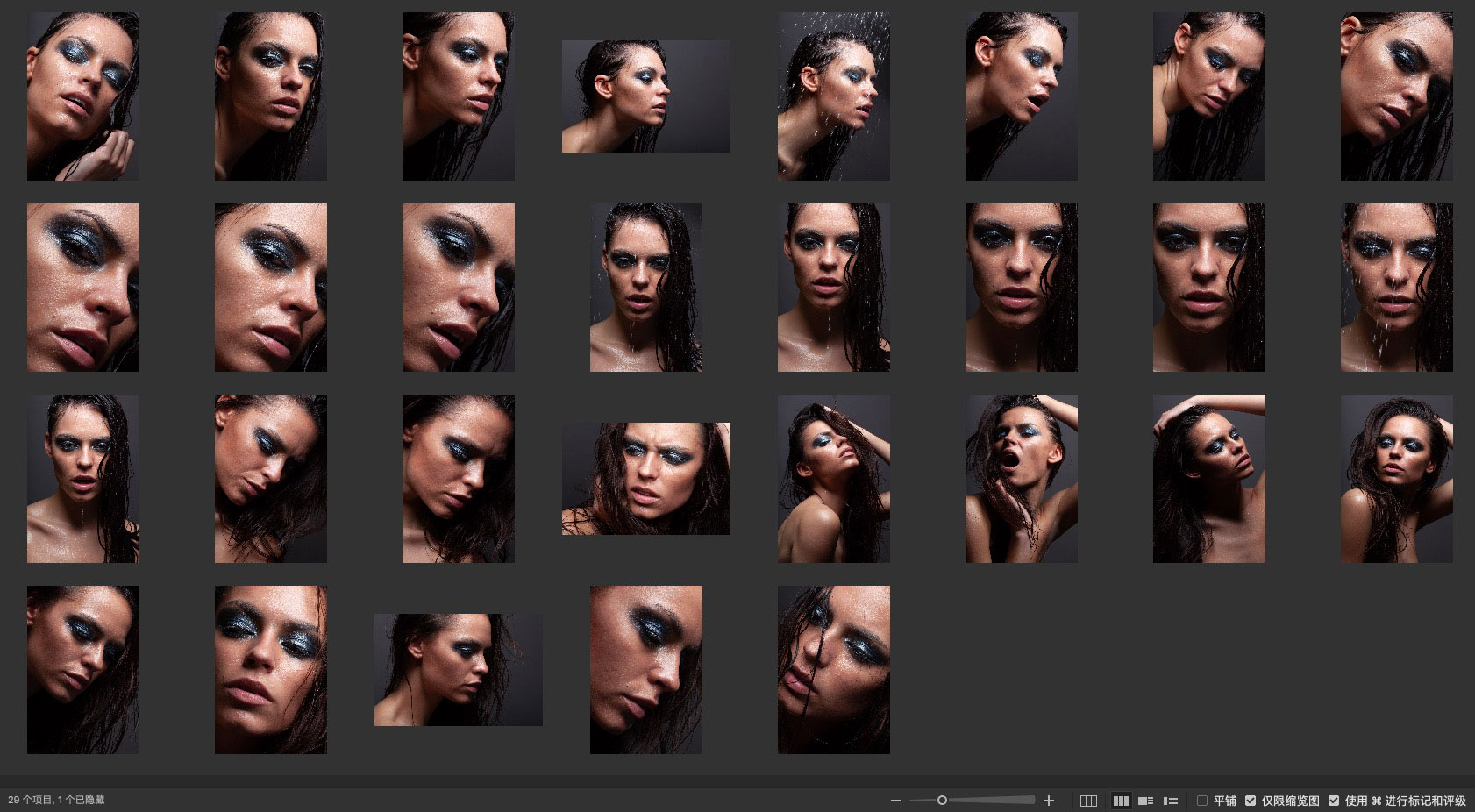Click the lock thumbnail grid icon

click(x=1088, y=801)
